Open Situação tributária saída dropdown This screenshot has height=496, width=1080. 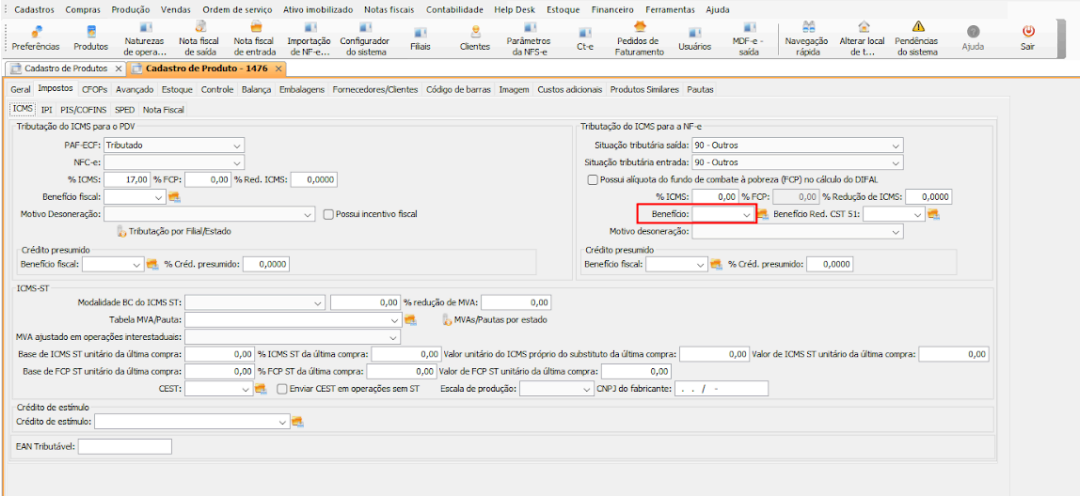(x=895, y=145)
